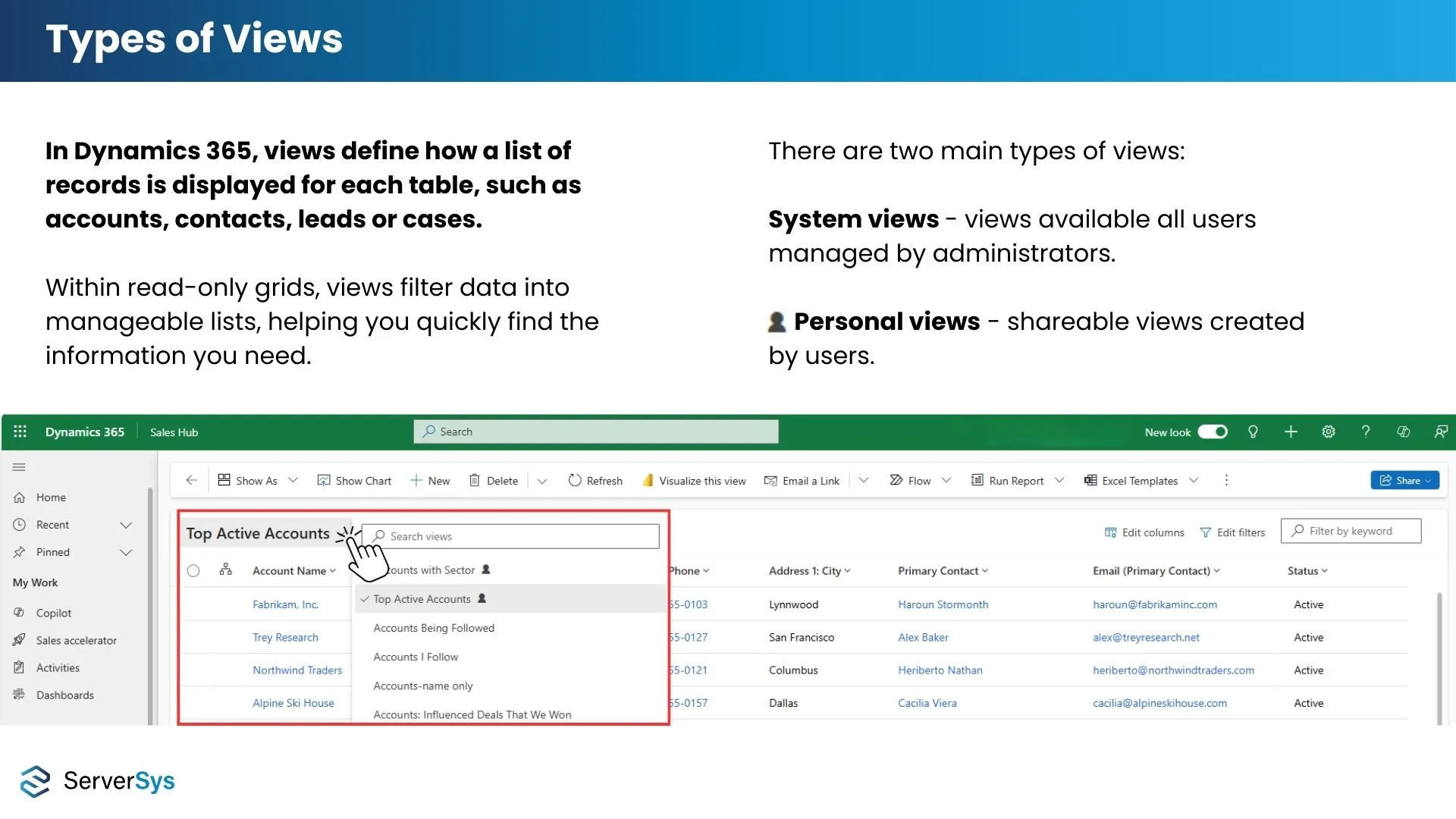Toggle the New look switch
This screenshot has width=1456, height=819.
pos(1213,431)
